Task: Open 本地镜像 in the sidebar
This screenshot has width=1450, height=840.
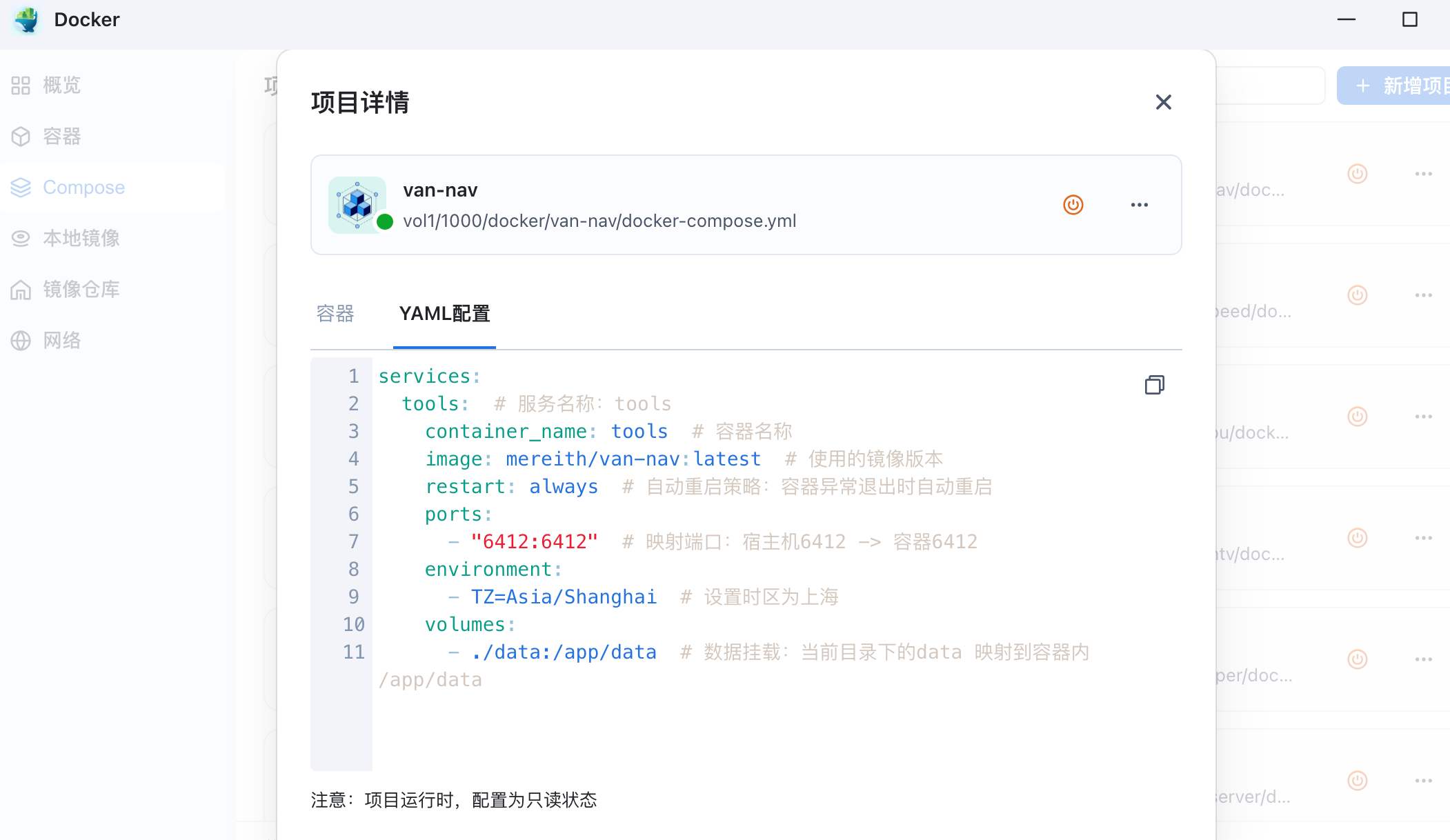Action: coord(81,239)
